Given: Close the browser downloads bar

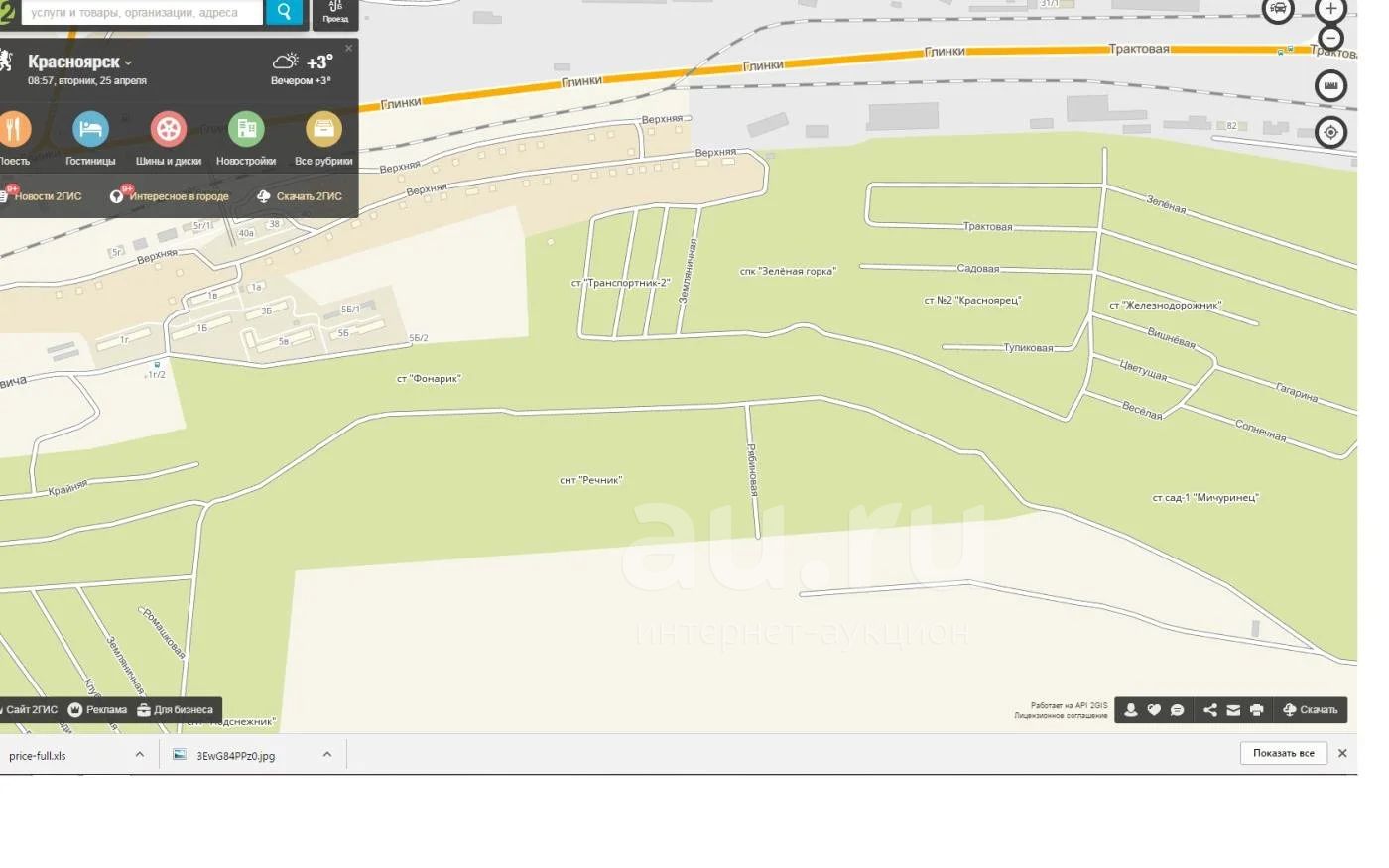Looking at the screenshot, I should click(x=1342, y=753).
